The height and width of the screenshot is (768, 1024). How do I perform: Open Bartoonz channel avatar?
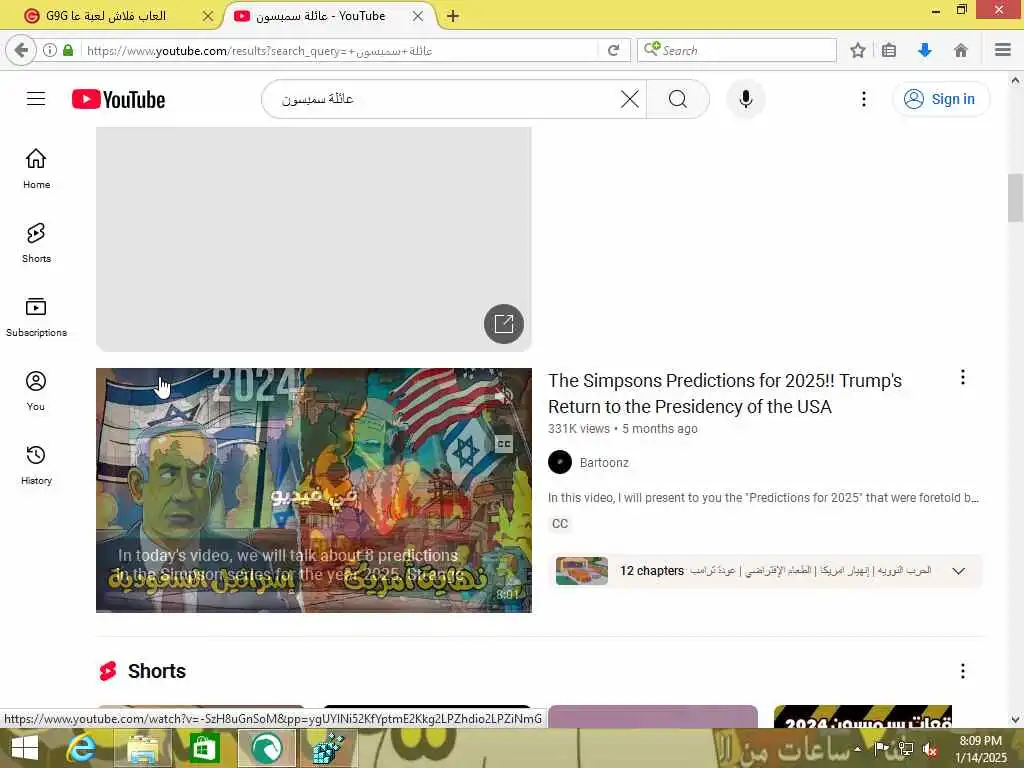(x=560, y=462)
